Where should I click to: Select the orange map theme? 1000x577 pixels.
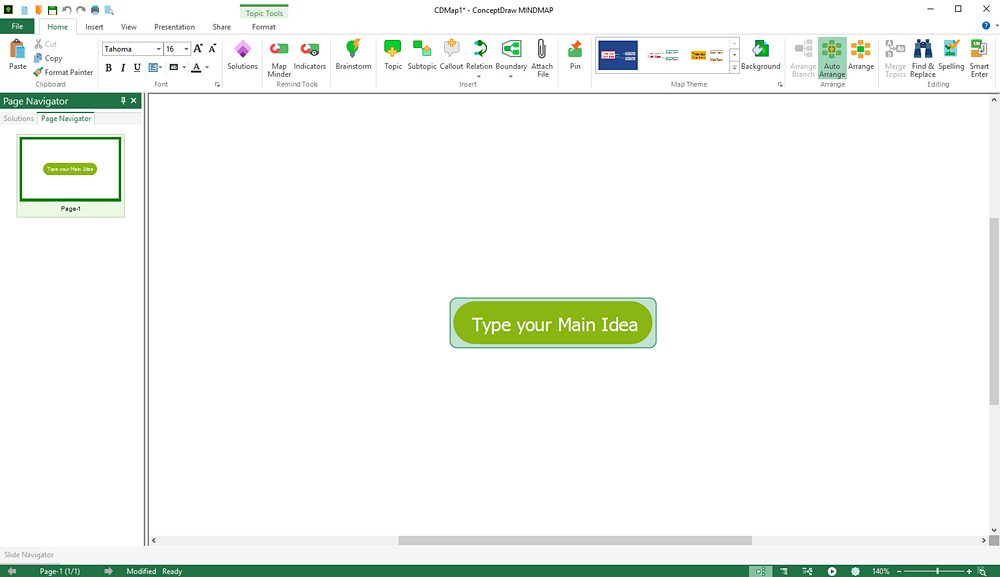click(x=707, y=55)
